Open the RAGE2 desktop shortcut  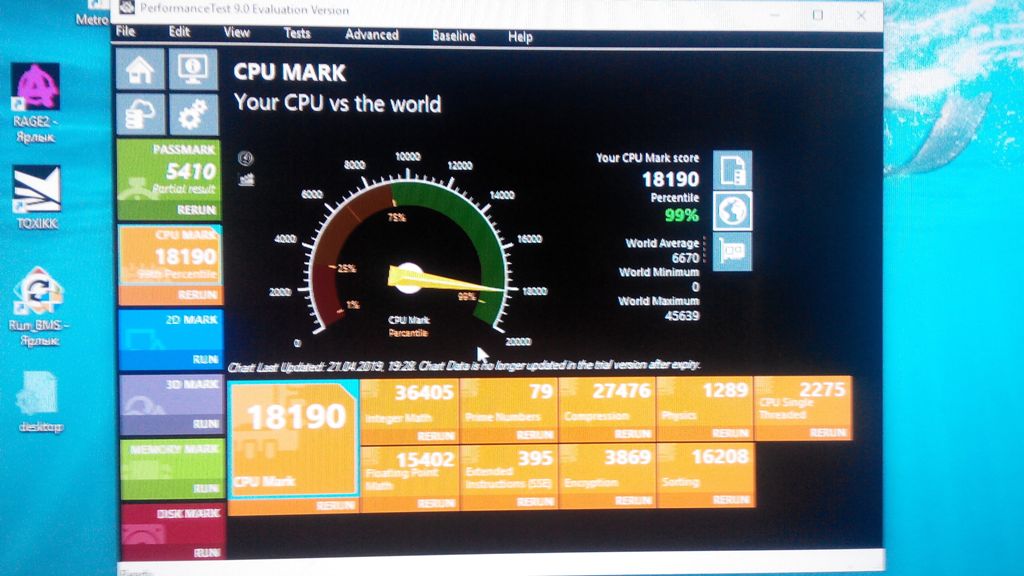coord(36,103)
